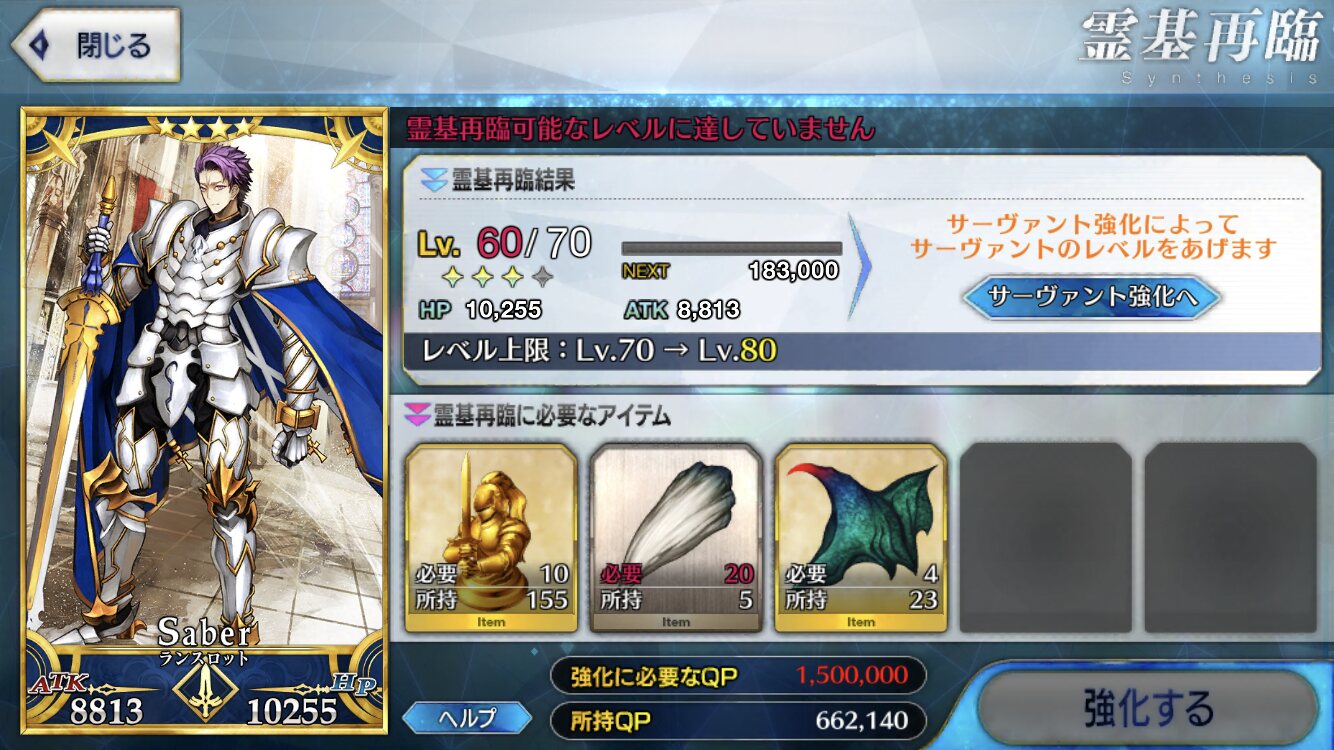
Task: Tap the 霊基再臨結果 section triangle icon
Action: [x=433, y=182]
